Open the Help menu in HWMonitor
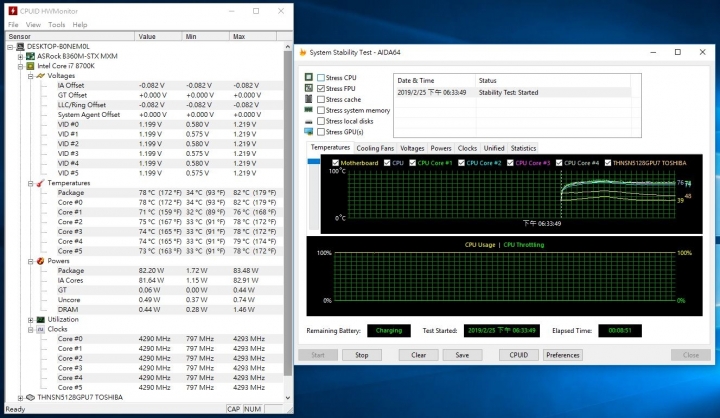Viewport: 720px width, 418px height. (x=80, y=24)
